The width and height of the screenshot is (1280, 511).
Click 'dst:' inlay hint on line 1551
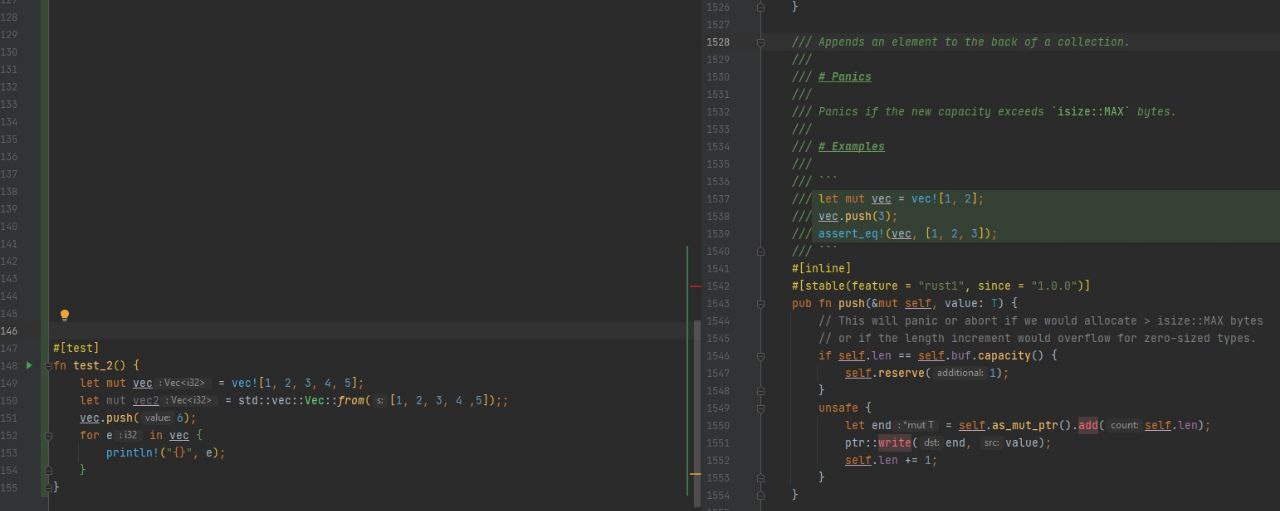pos(931,443)
